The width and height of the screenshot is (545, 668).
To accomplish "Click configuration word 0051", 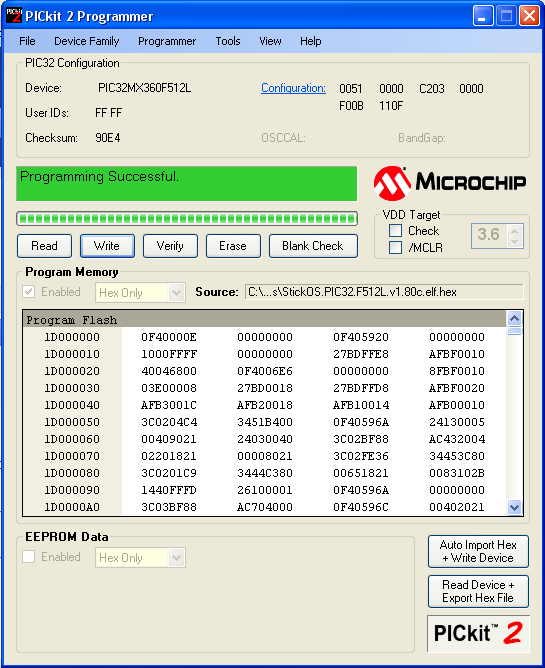I will [x=351, y=89].
